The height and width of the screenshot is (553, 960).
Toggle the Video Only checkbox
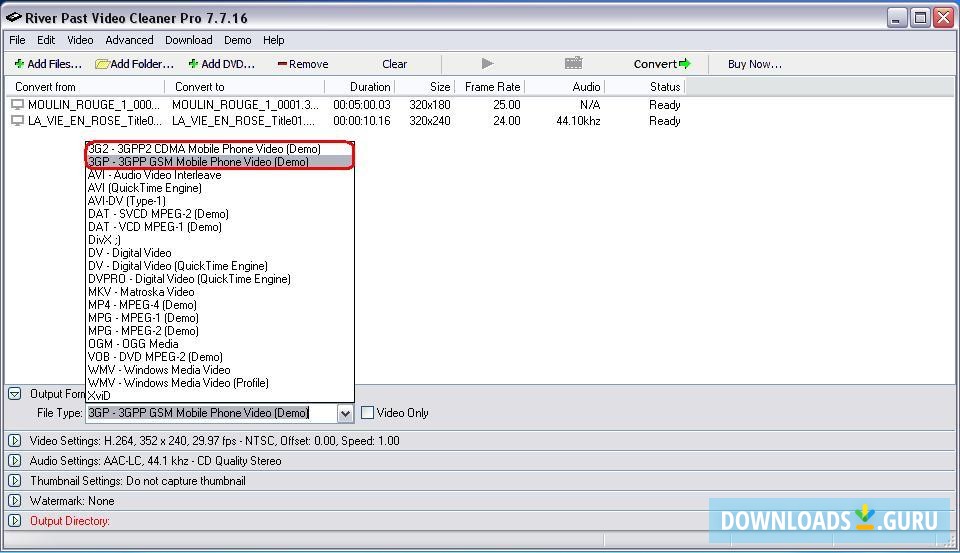[x=367, y=413]
